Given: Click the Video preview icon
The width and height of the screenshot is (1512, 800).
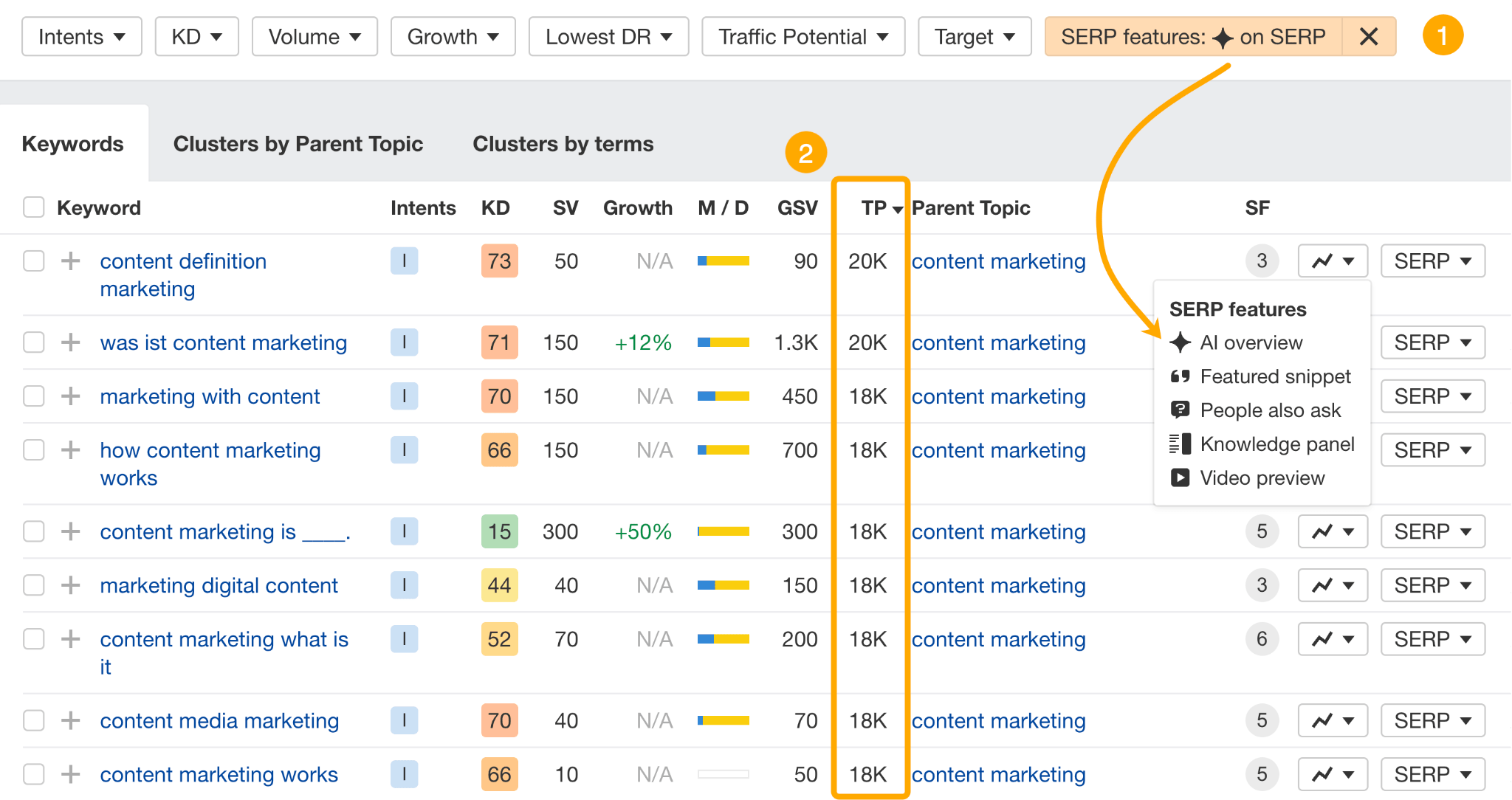Looking at the screenshot, I should click(x=1181, y=477).
